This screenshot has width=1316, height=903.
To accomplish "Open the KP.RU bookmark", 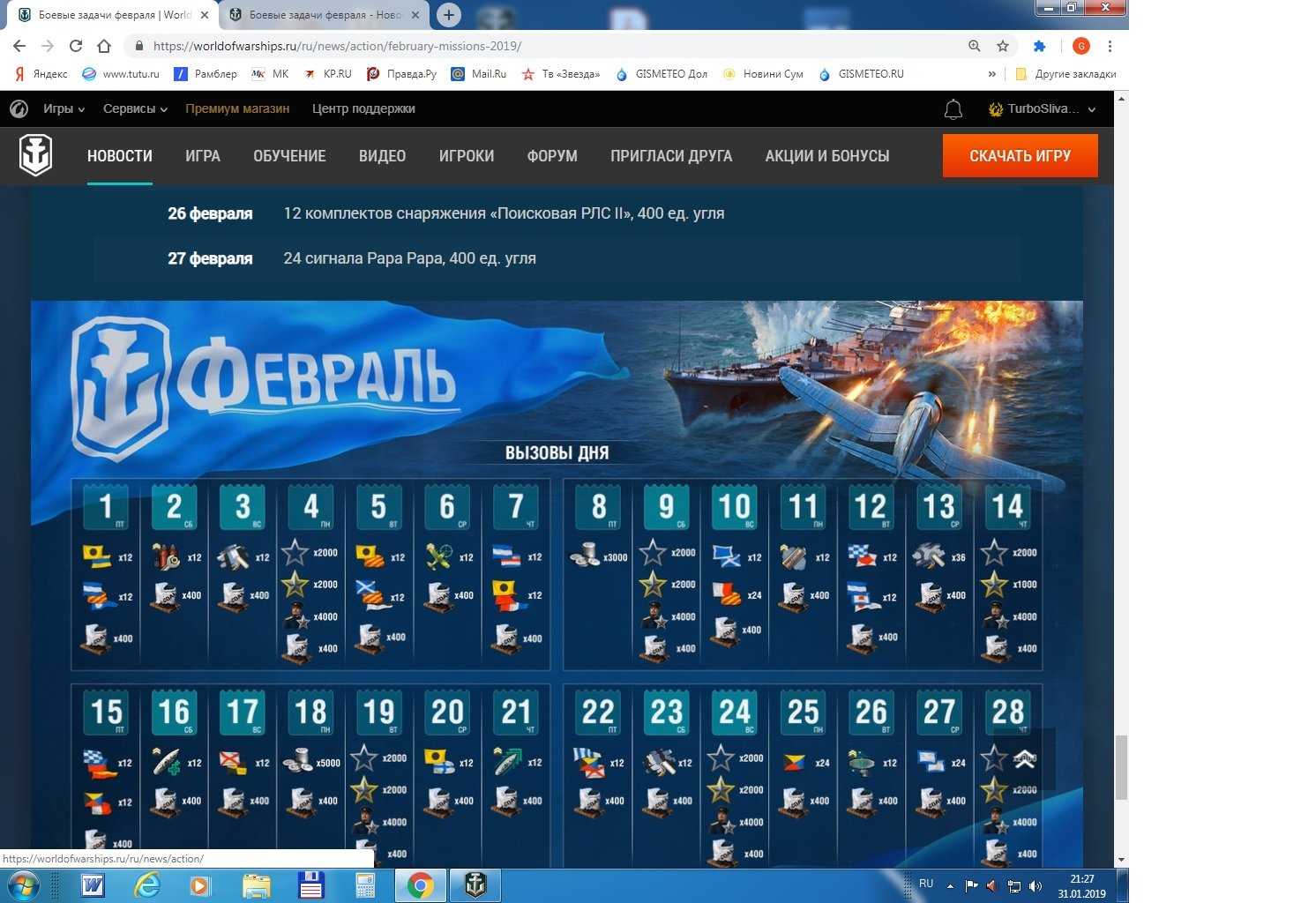I will (327, 74).
